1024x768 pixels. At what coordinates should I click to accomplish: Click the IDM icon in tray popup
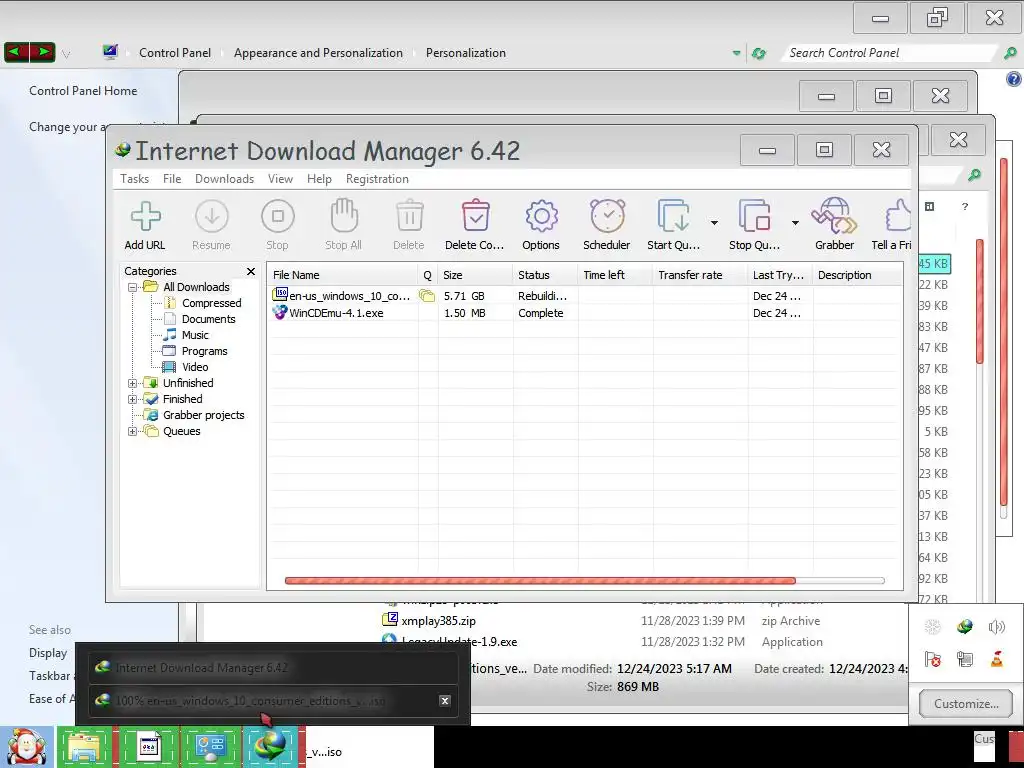pos(965,628)
